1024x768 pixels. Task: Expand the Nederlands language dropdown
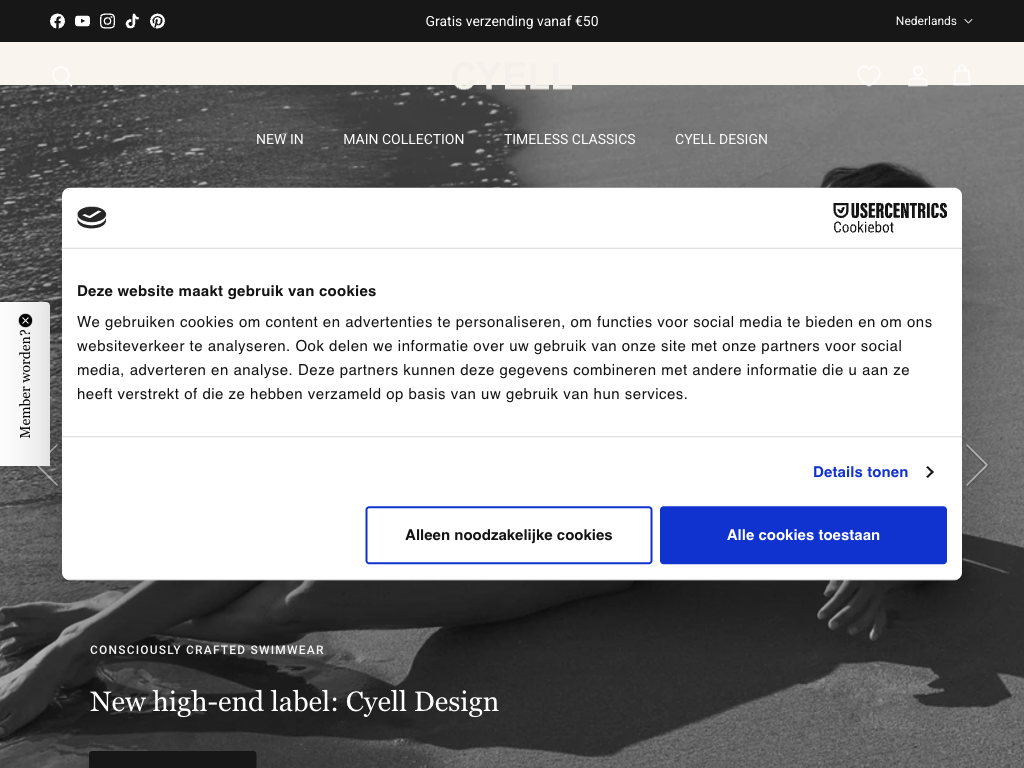933,21
